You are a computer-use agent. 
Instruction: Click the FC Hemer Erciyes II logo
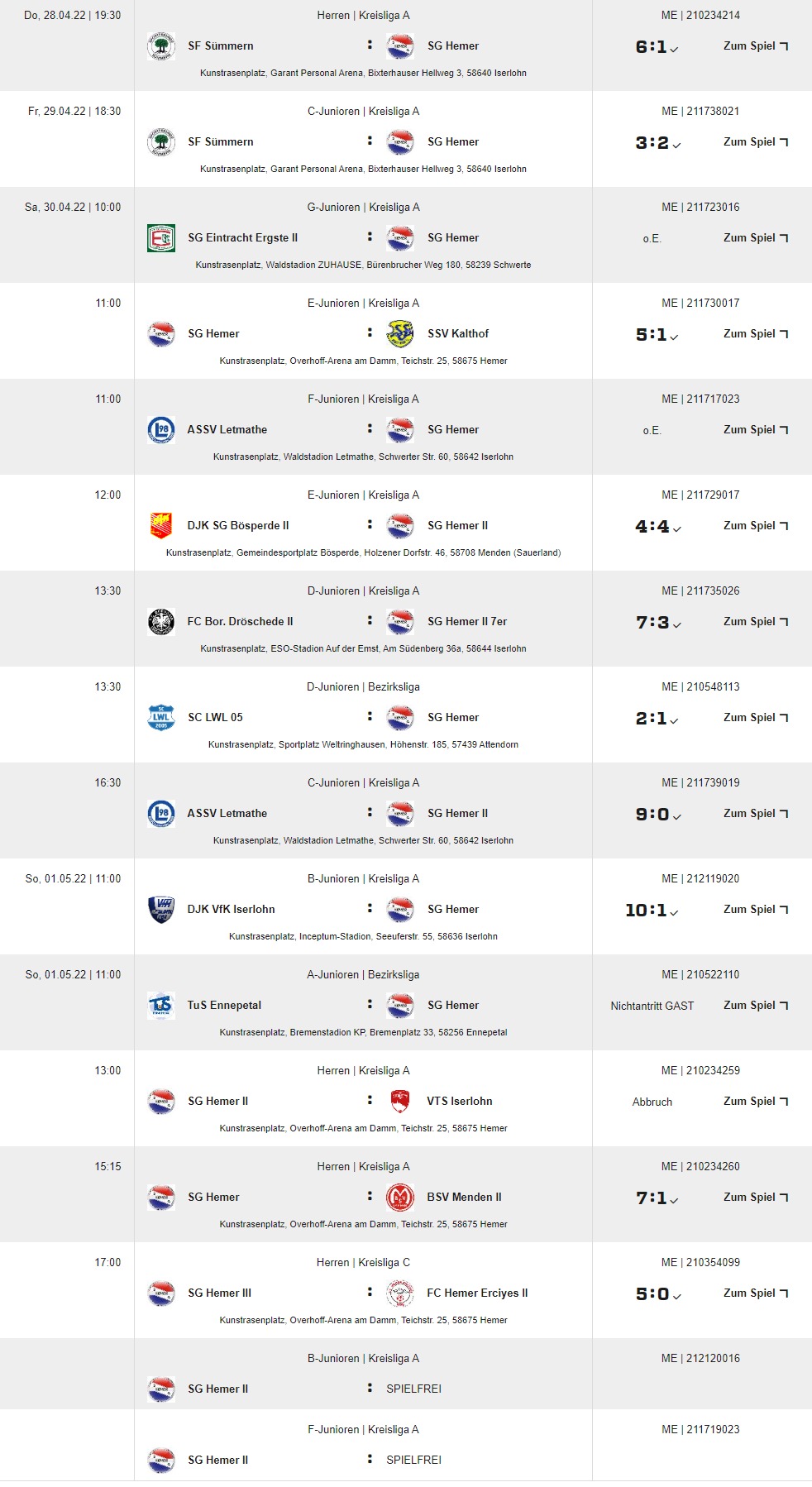tap(400, 1293)
